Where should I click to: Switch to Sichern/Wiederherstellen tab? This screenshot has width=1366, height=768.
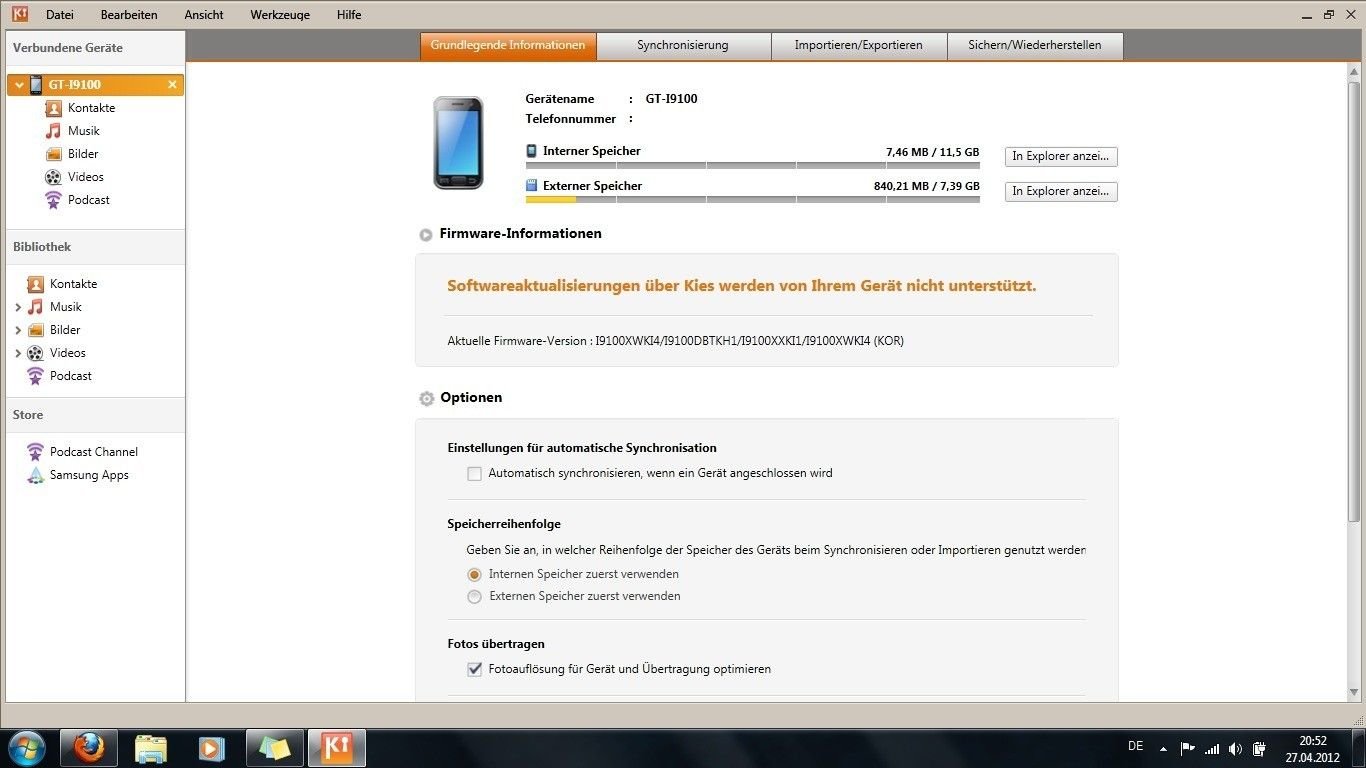[x=1035, y=46]
